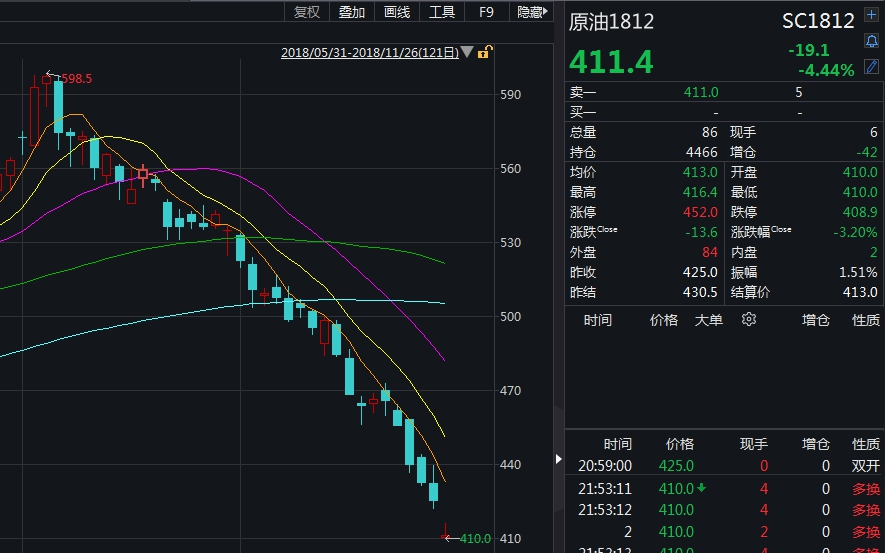Click the 外盘 value 84
Viewport: 885px width, 553px height.
point(710,252)
